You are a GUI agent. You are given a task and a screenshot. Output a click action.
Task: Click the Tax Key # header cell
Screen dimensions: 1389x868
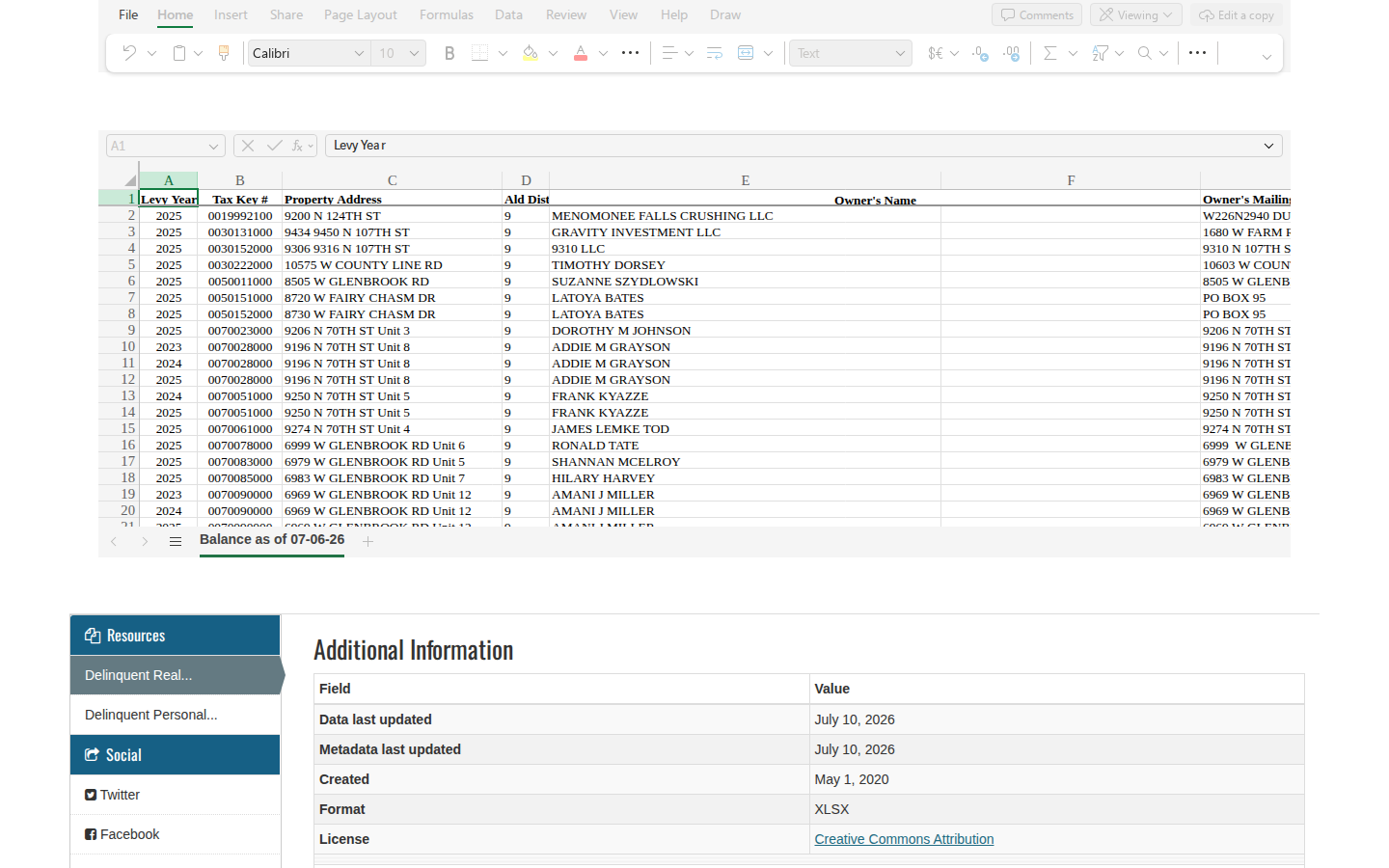click(x=240, y=200)
